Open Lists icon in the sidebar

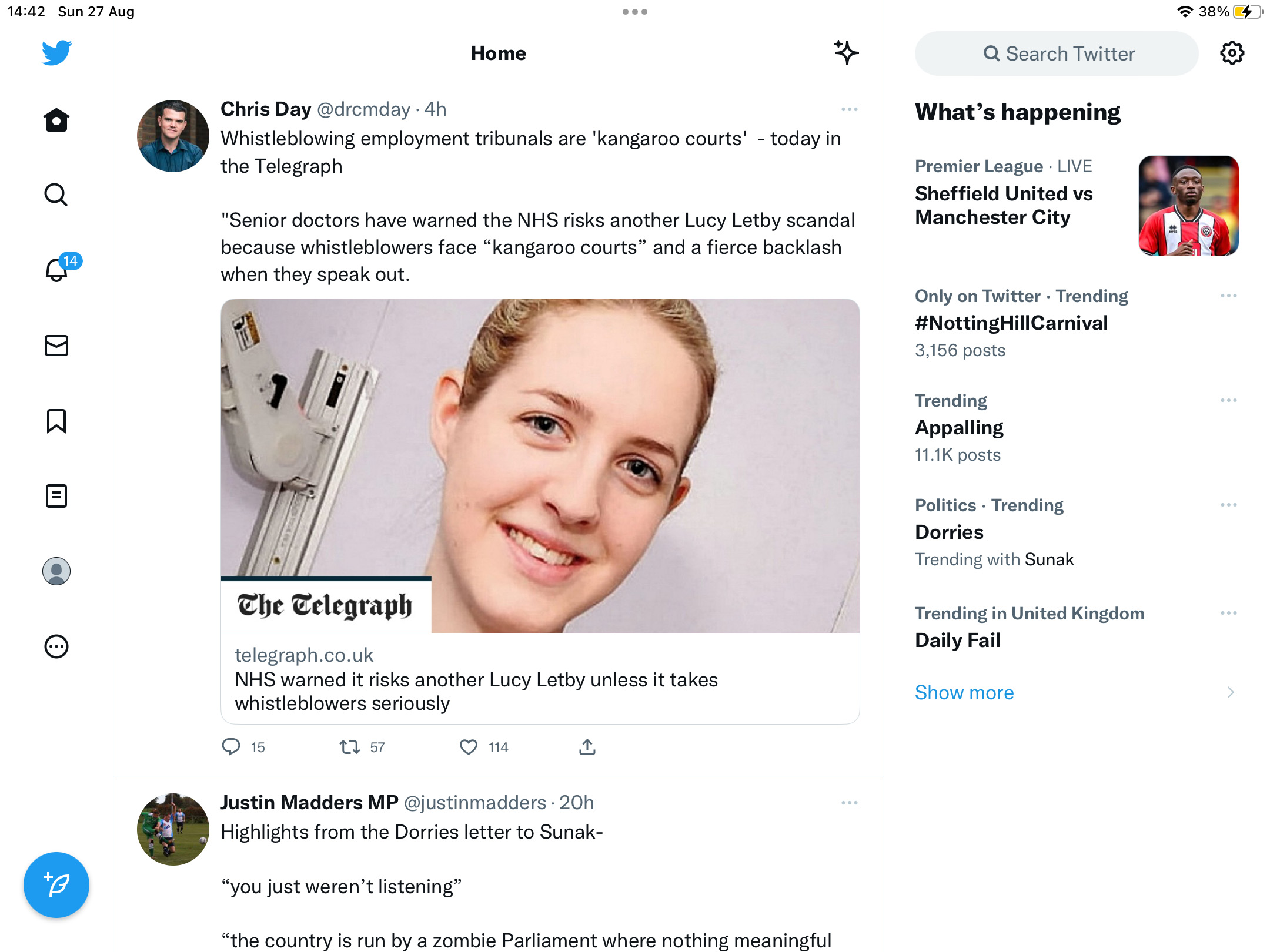click(x=56, y=496)
